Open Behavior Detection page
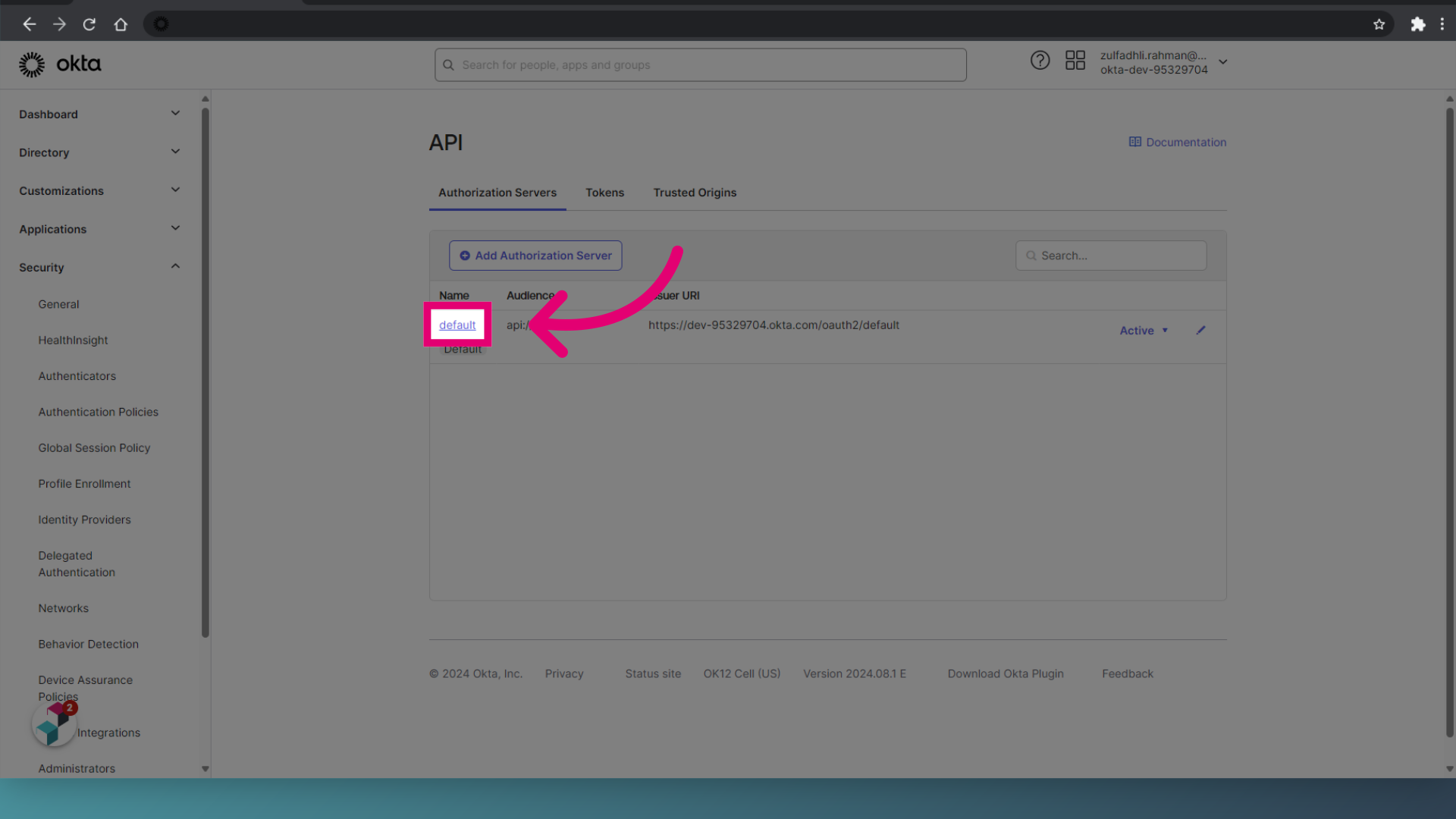 [x=88, y=645]
